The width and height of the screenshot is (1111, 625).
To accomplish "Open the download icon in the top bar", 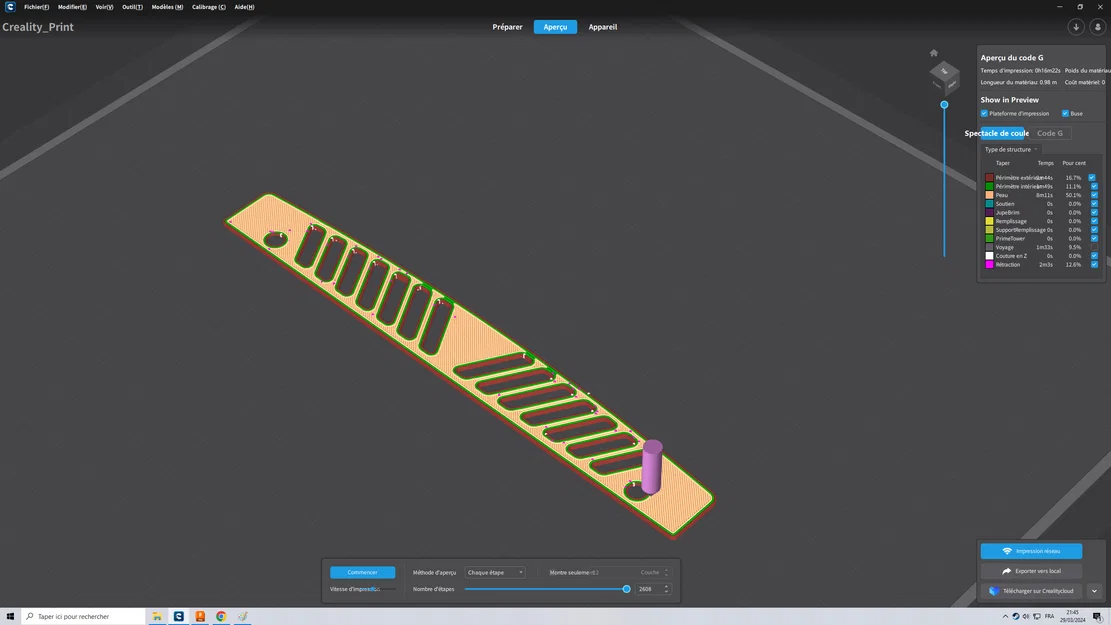I will pyautogui.click(x=1076, y=26).
